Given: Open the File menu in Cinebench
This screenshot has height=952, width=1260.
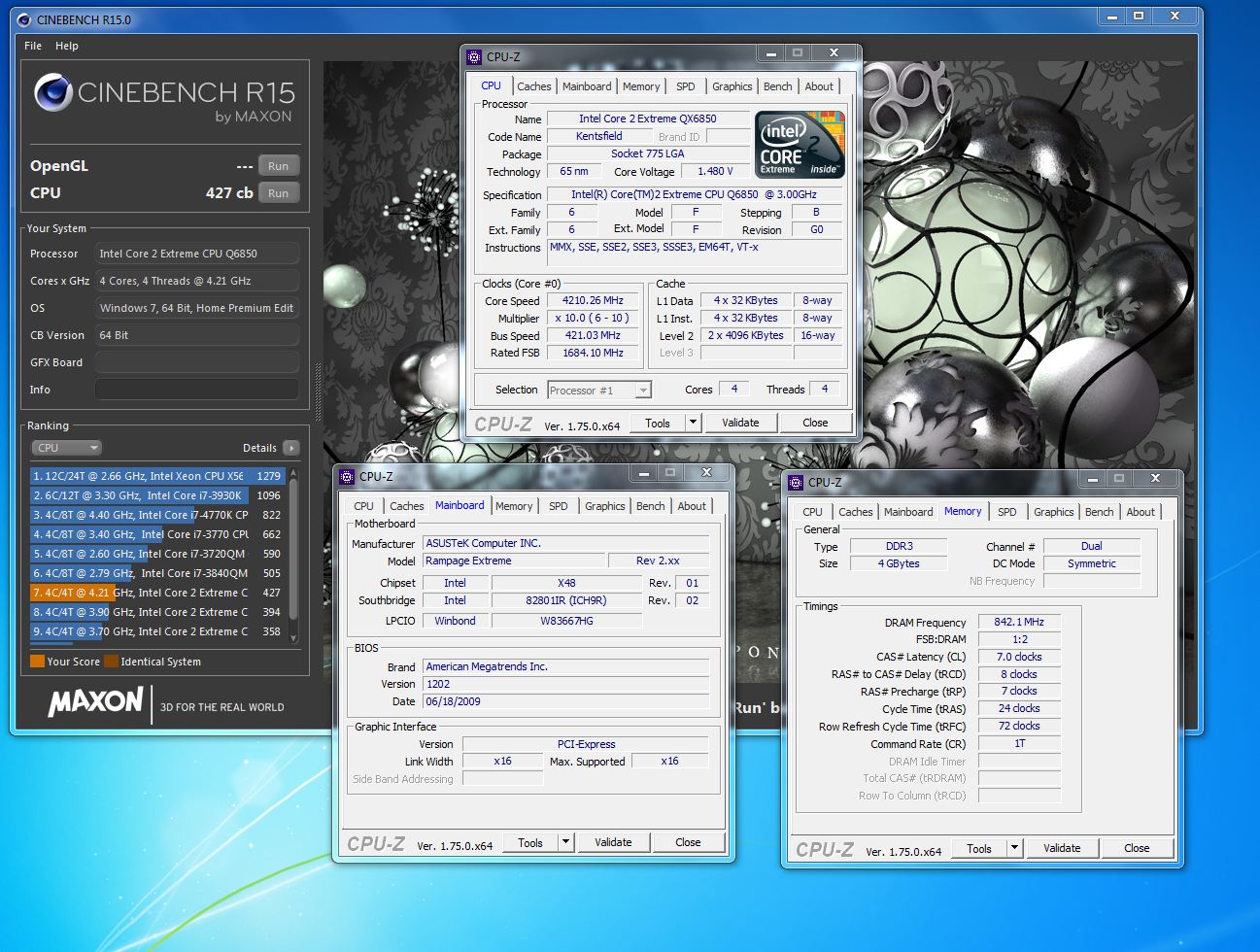Looking at the screenshot, I should tap(33, 46).
